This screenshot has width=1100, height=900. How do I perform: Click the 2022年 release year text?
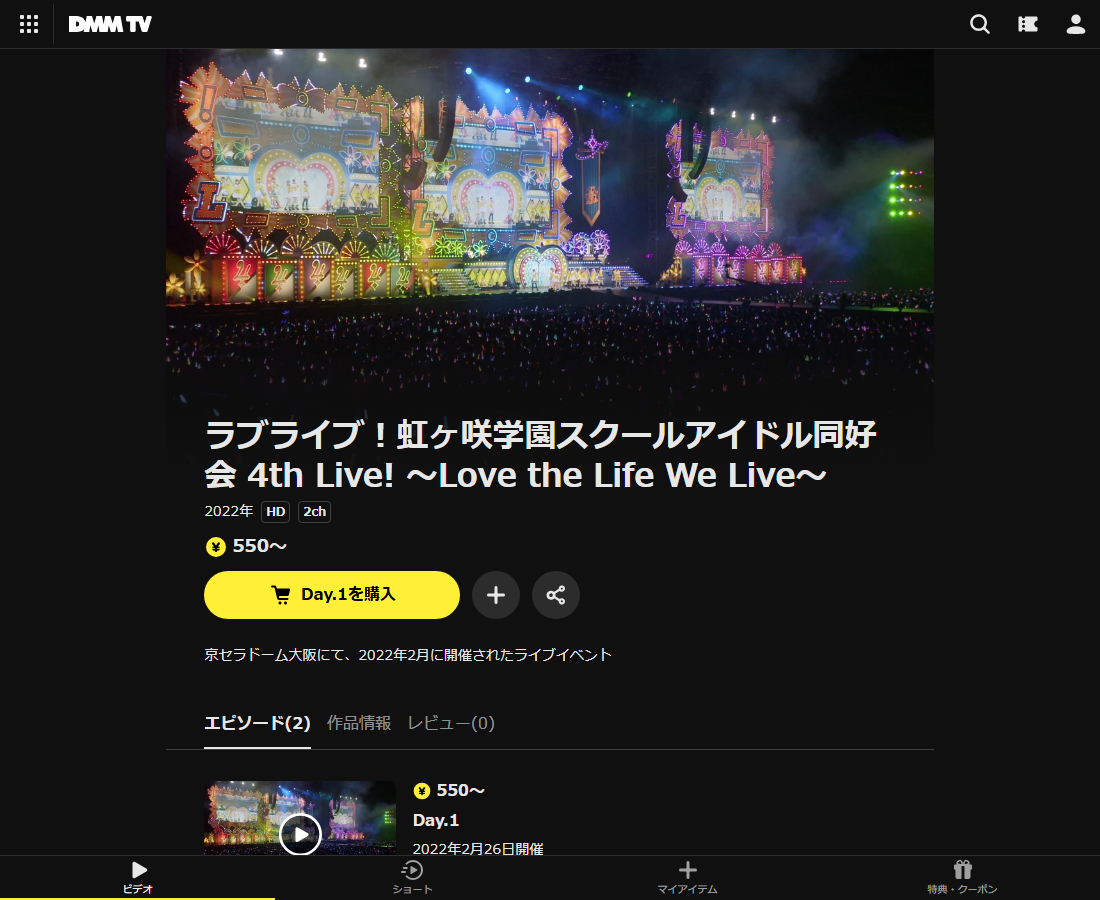[x=229, y=511]
